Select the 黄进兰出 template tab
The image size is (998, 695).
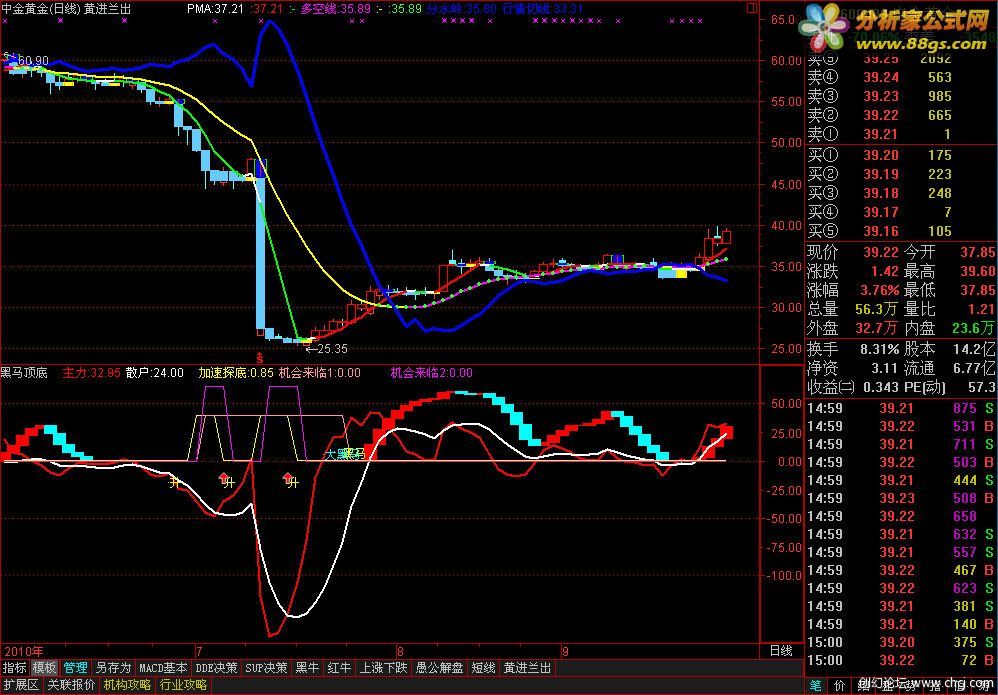pyautogui.click(x=527, y=668)
